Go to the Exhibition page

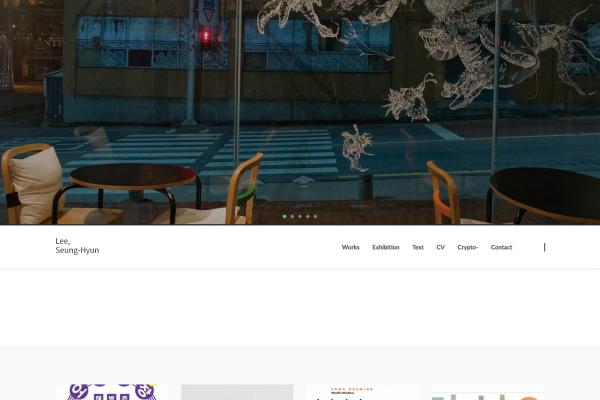coord(385,247)
